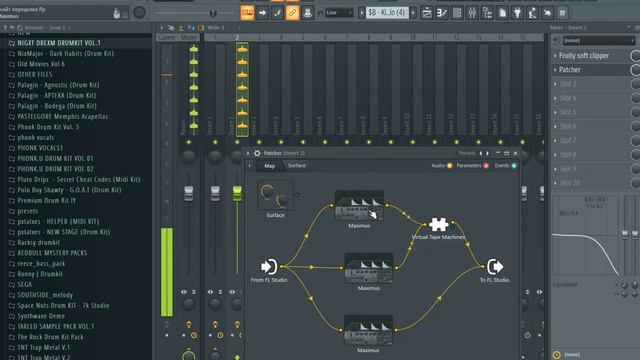Open the Patcher Presets menu
Viewport: 640px width, 360px height.
tap(467, 153)
